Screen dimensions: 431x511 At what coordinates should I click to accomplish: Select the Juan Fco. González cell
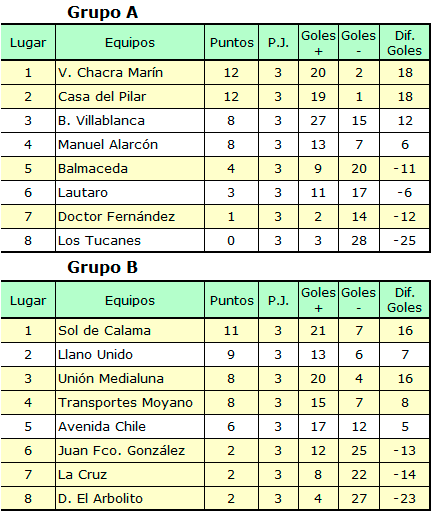130,451
